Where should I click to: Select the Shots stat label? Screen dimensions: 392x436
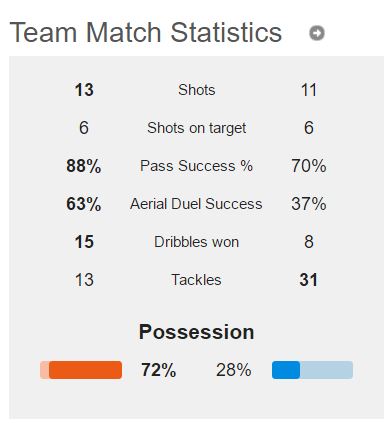tap(196, 90)
